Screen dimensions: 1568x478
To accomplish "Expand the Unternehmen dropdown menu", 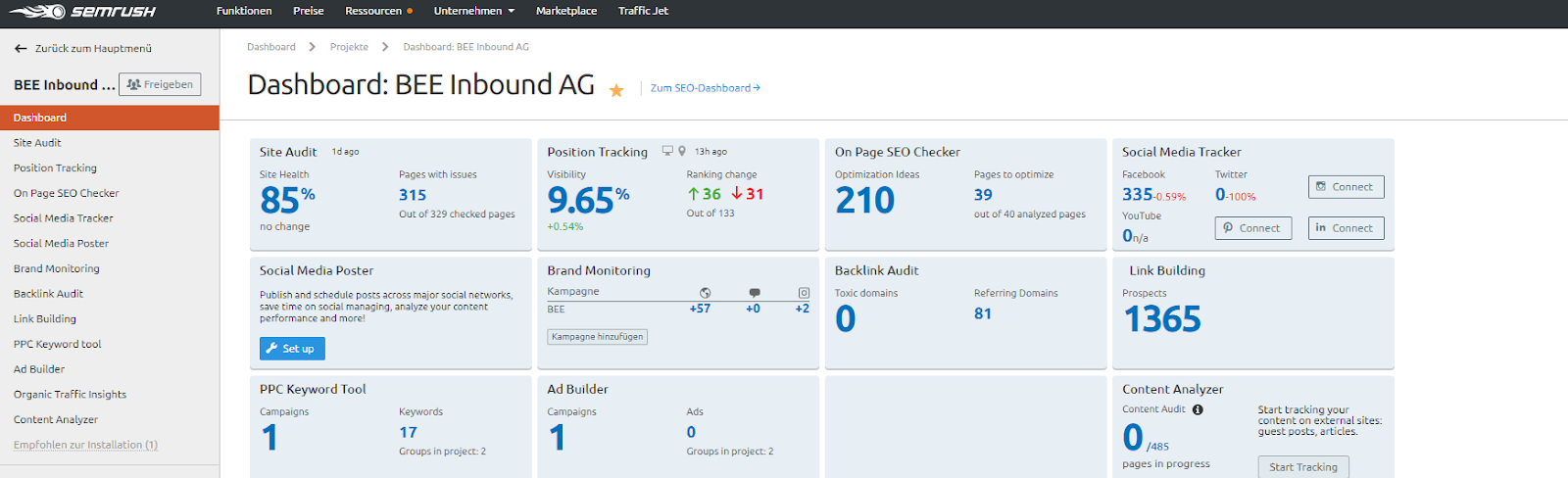I will coord(473,11).
